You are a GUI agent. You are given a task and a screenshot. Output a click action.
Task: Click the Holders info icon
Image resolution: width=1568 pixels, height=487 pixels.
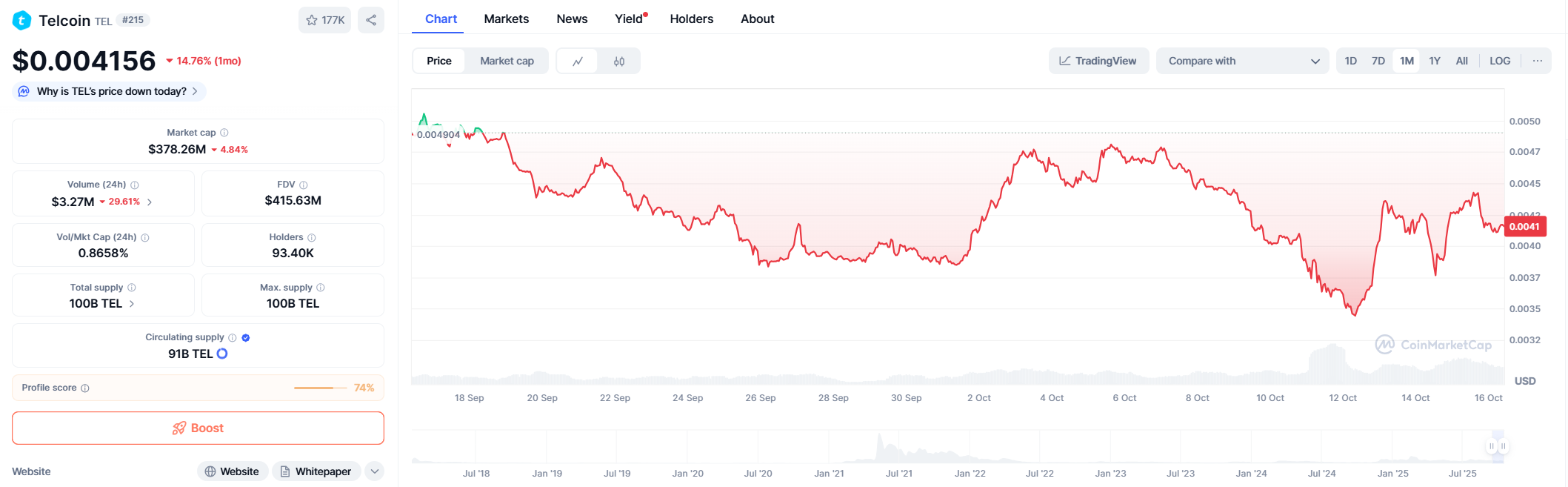tap(312, 237)
